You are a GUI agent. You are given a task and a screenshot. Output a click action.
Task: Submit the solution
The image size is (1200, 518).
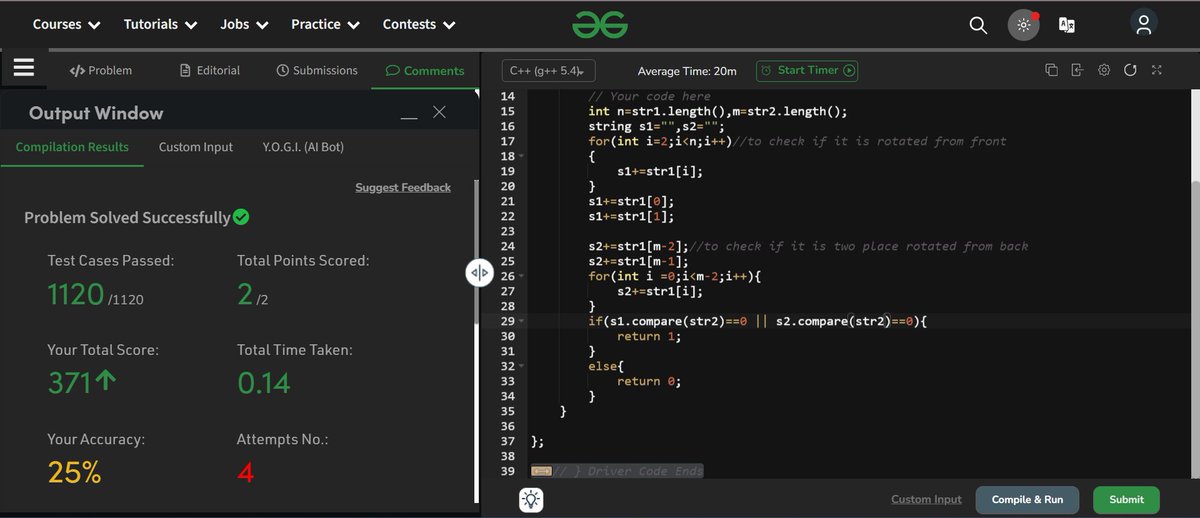pyautogui.click(x=1126, y=500)
